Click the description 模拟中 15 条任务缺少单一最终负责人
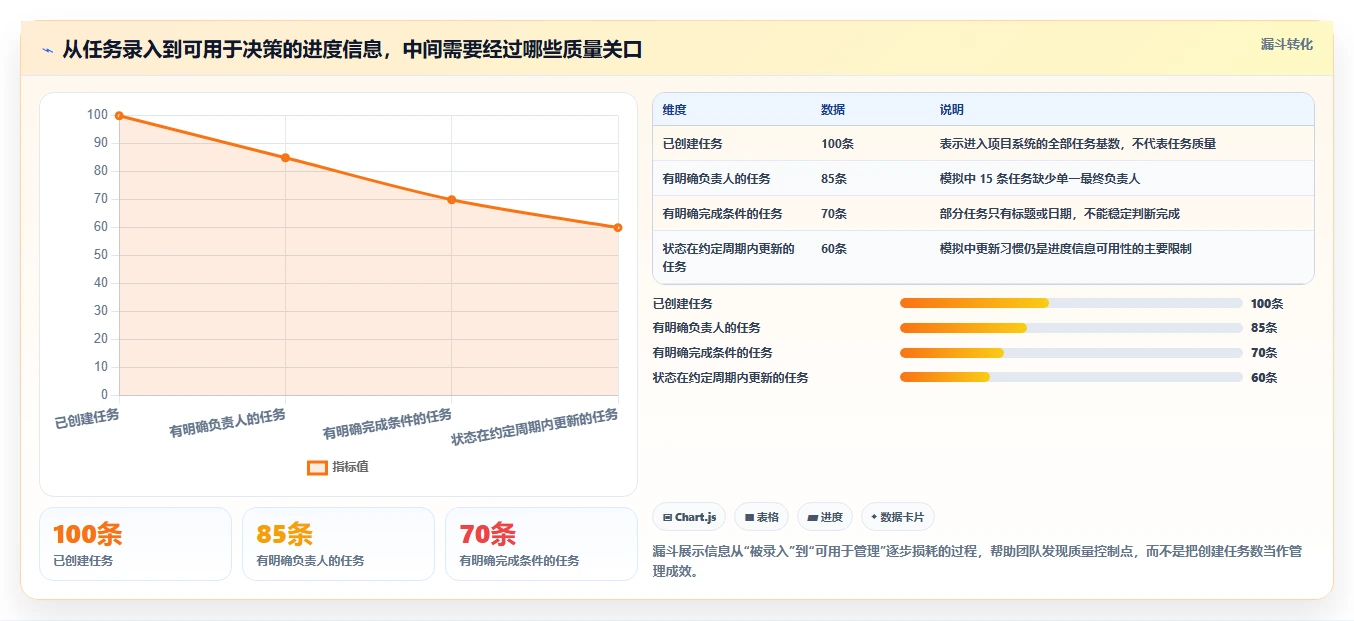The height and width of the screenshot is (621, 1354). [x=1040, y=179]
